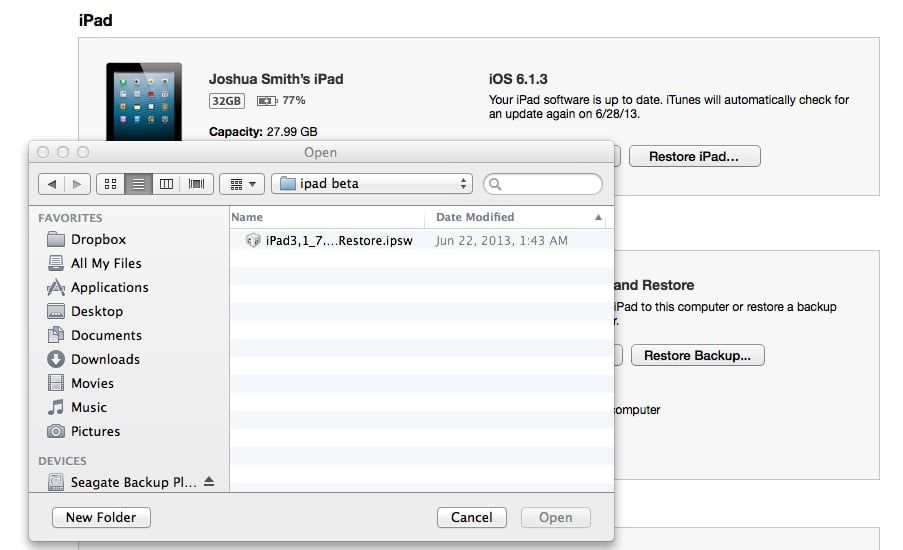Click the search magnifier icon
Image resolution: width=903 pixels, height=550 pixels.
495,184
